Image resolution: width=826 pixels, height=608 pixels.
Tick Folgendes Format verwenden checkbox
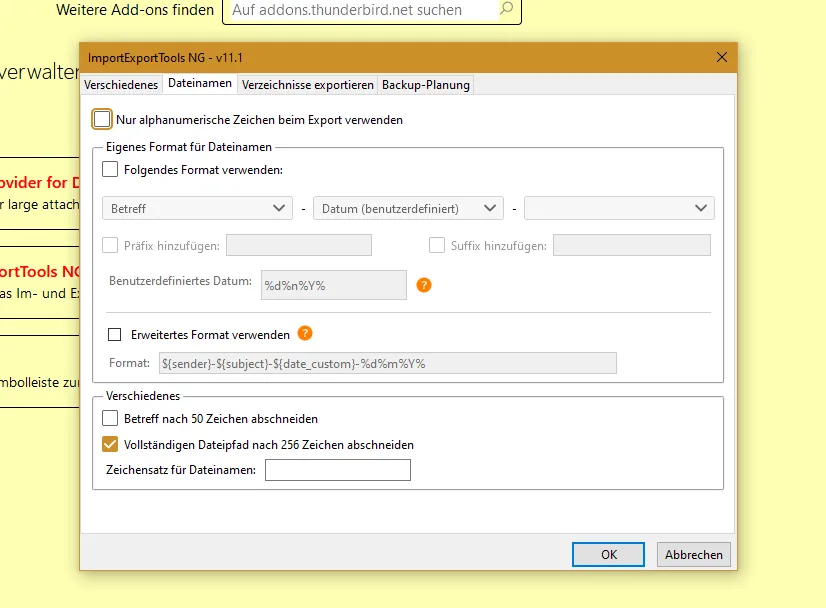coord(110,169)
